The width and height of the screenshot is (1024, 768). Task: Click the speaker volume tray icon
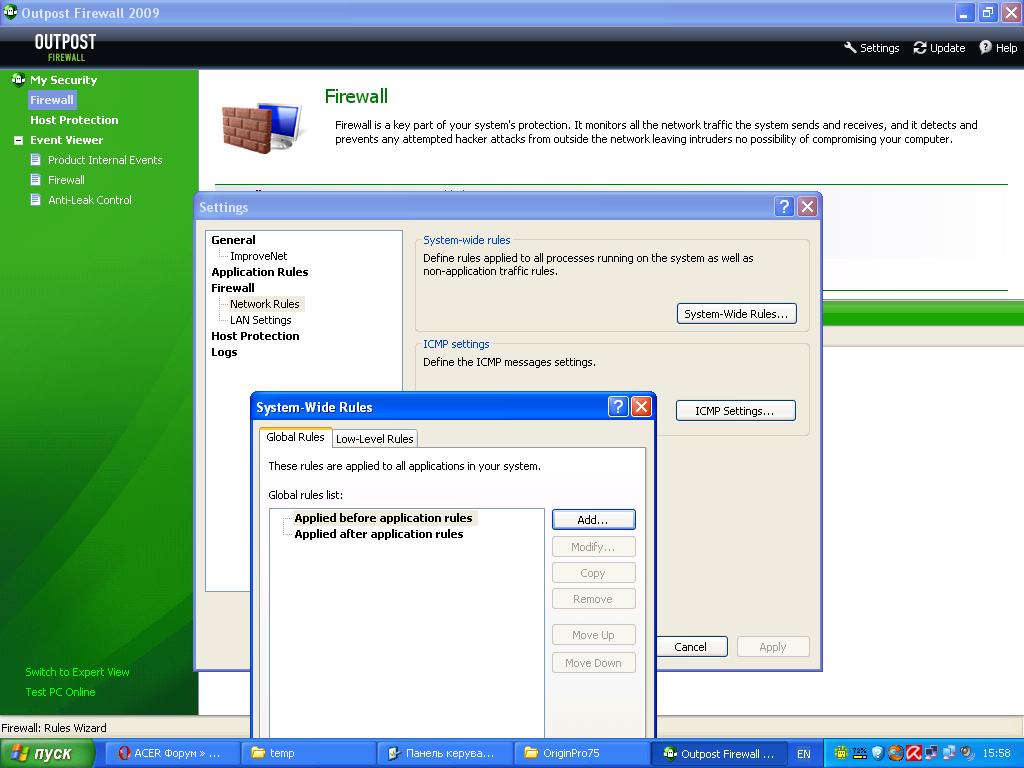(967, 753)
